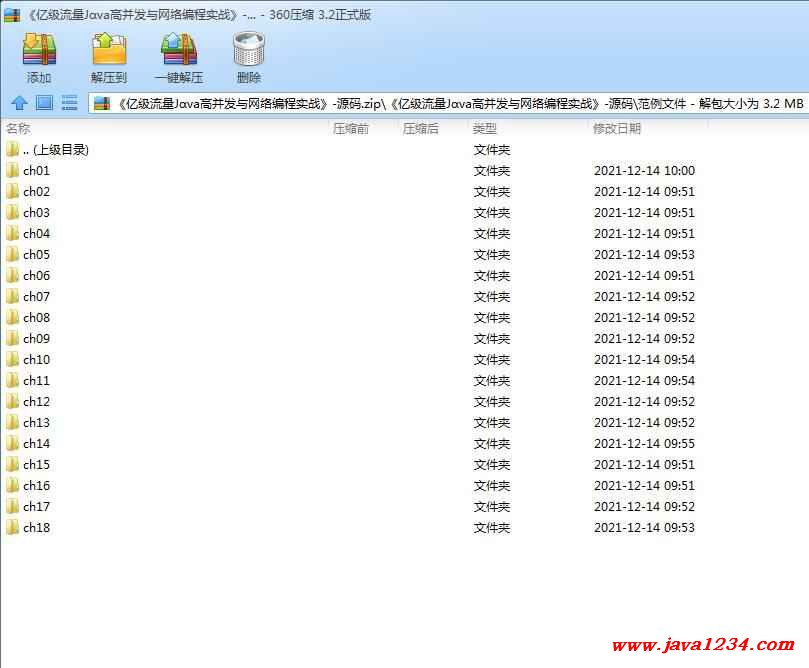809x668 pixels.
Task: Click the 压缩后 column header
Action: (420, 129)
